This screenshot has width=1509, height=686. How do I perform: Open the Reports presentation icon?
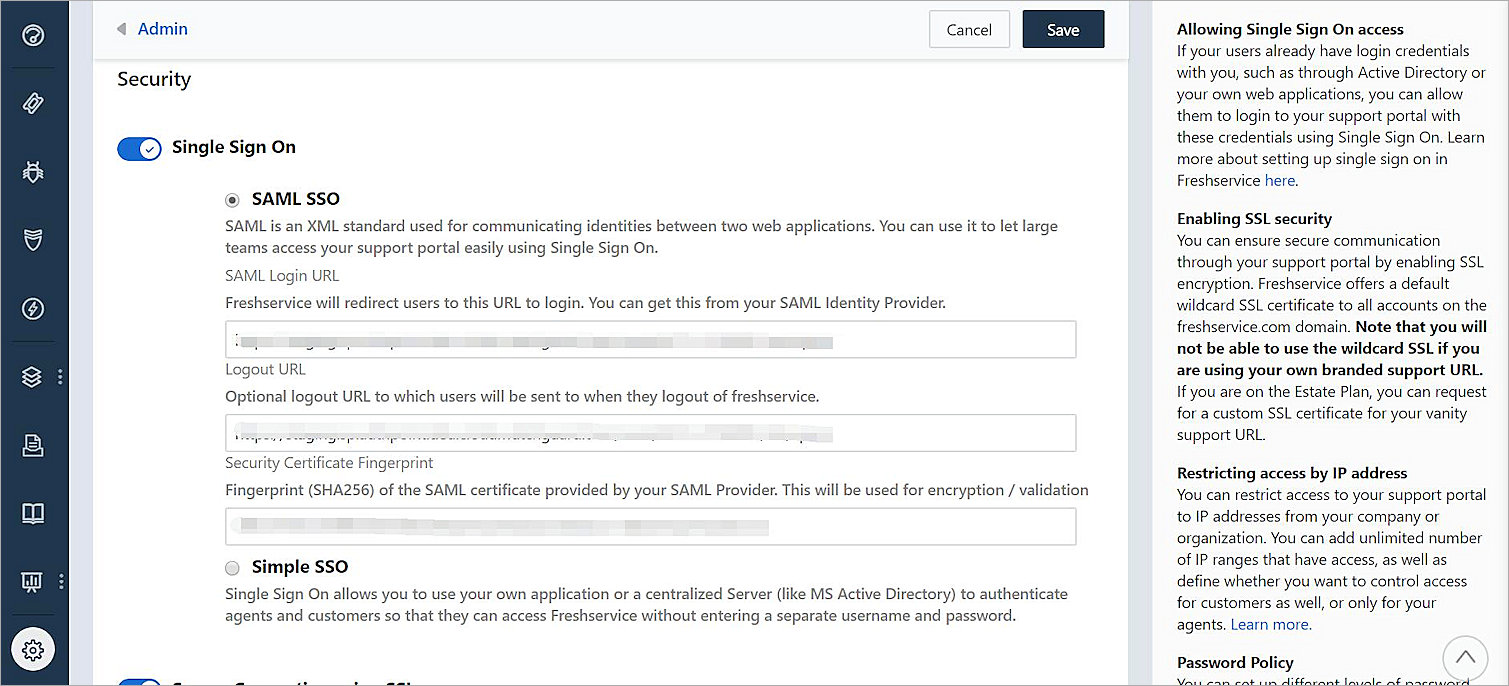(x=33, y=581)
